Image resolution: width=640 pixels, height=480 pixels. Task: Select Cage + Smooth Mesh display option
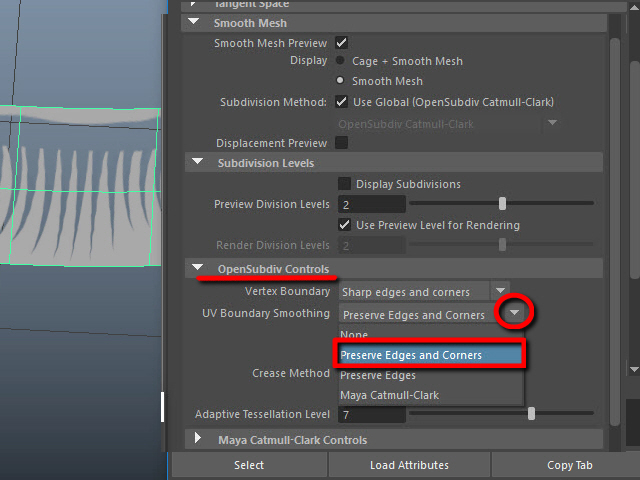(341, 61)
